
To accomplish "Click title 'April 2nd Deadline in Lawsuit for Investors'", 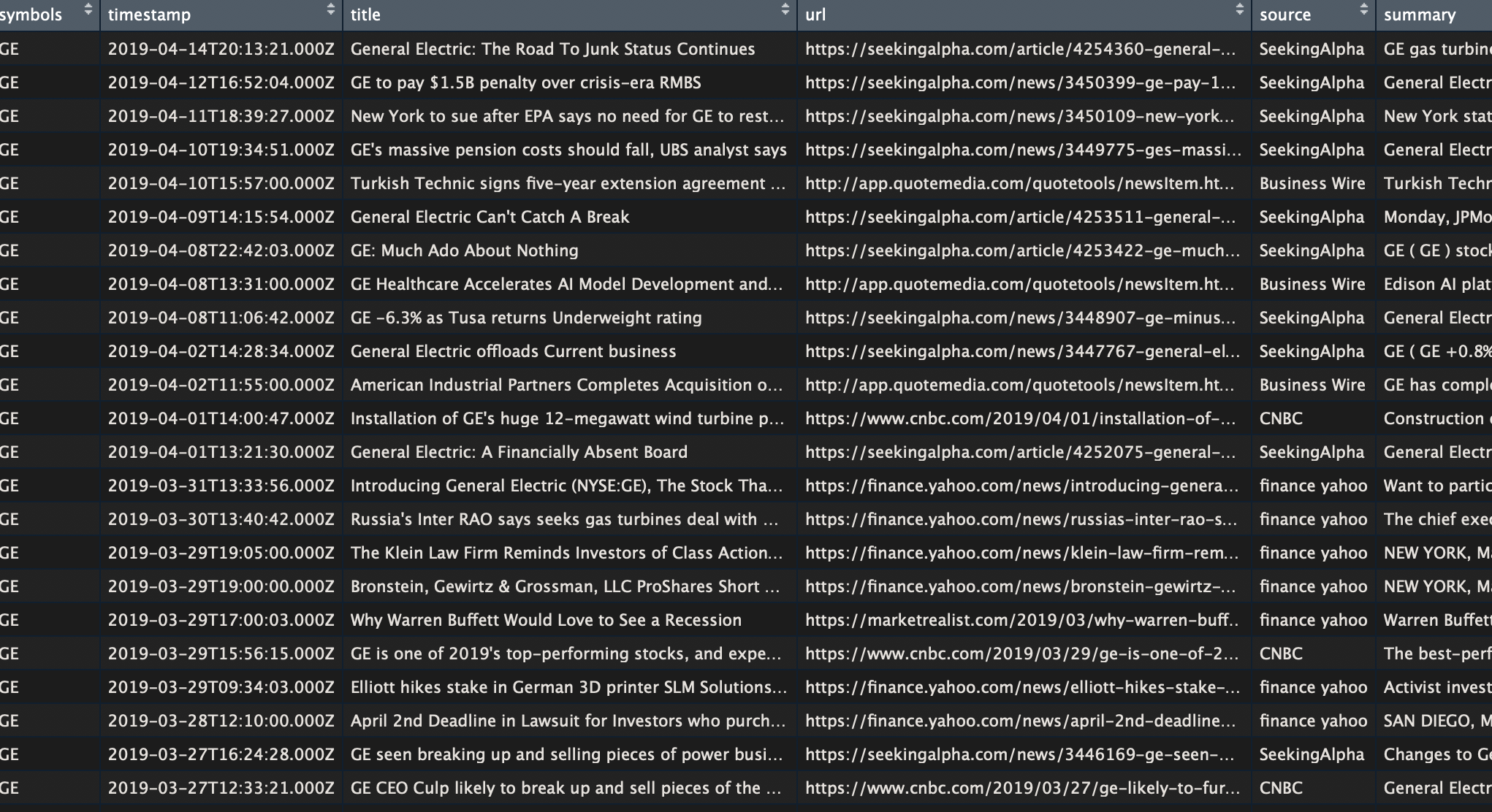I will tap(568, 721).
